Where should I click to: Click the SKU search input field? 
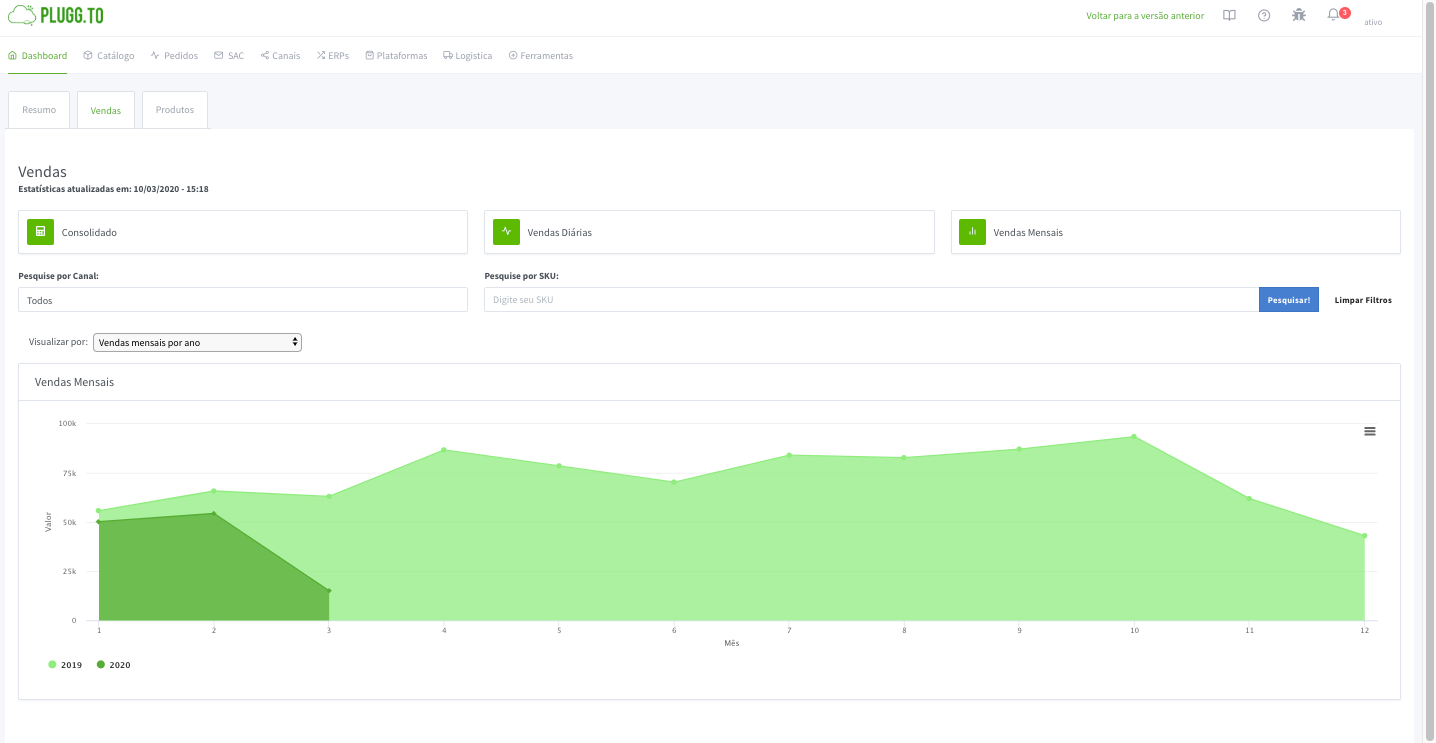click(870, 300)
